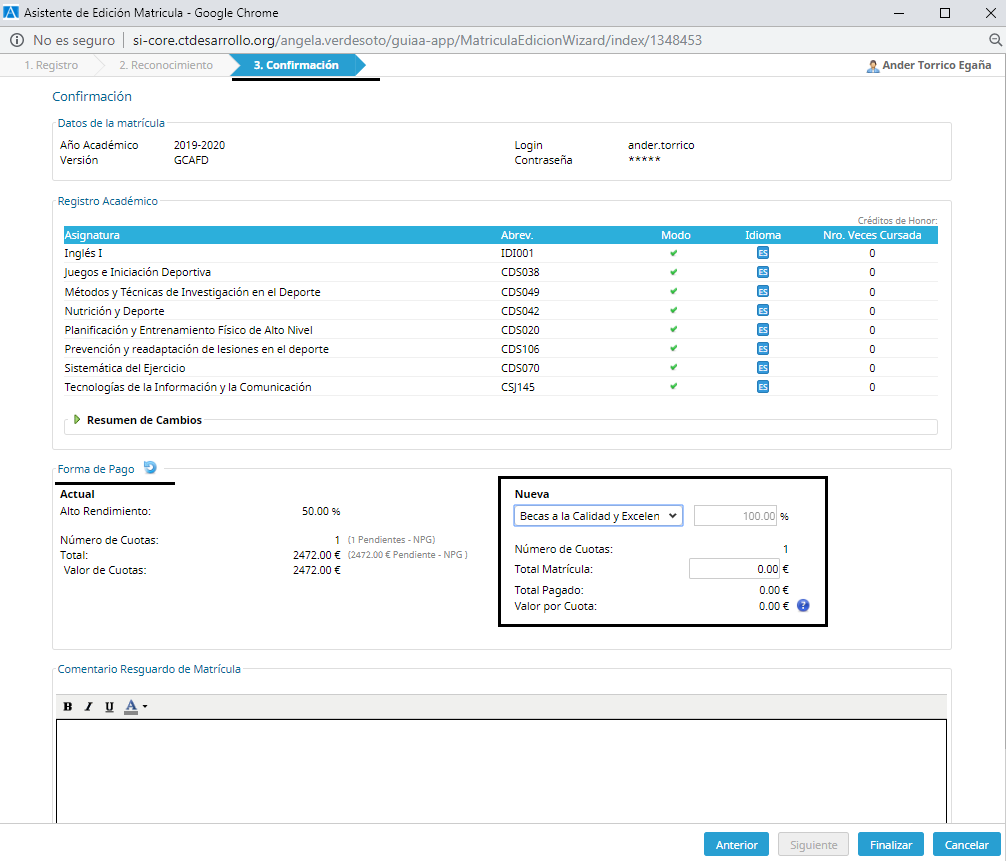Image resolution: width=1006 pixels, height=861 pixels.
Task: Click the Total Matrícula input field
Action: click(x=734, y=568)
